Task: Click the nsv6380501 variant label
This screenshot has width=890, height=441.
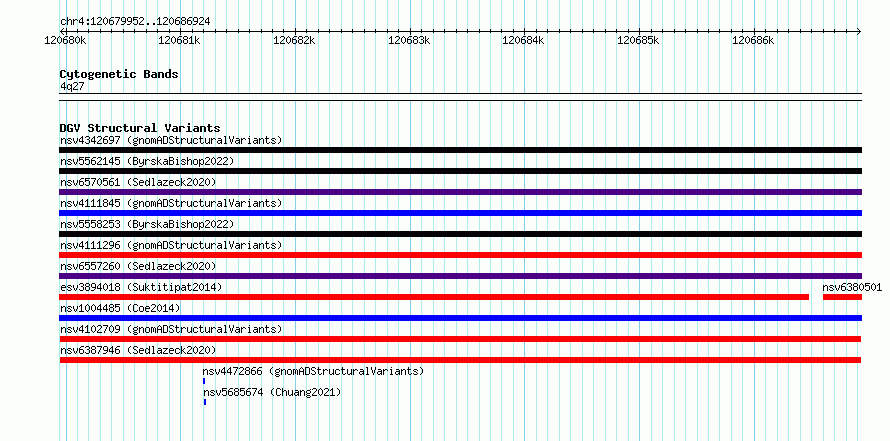Action: pos(852,287)
